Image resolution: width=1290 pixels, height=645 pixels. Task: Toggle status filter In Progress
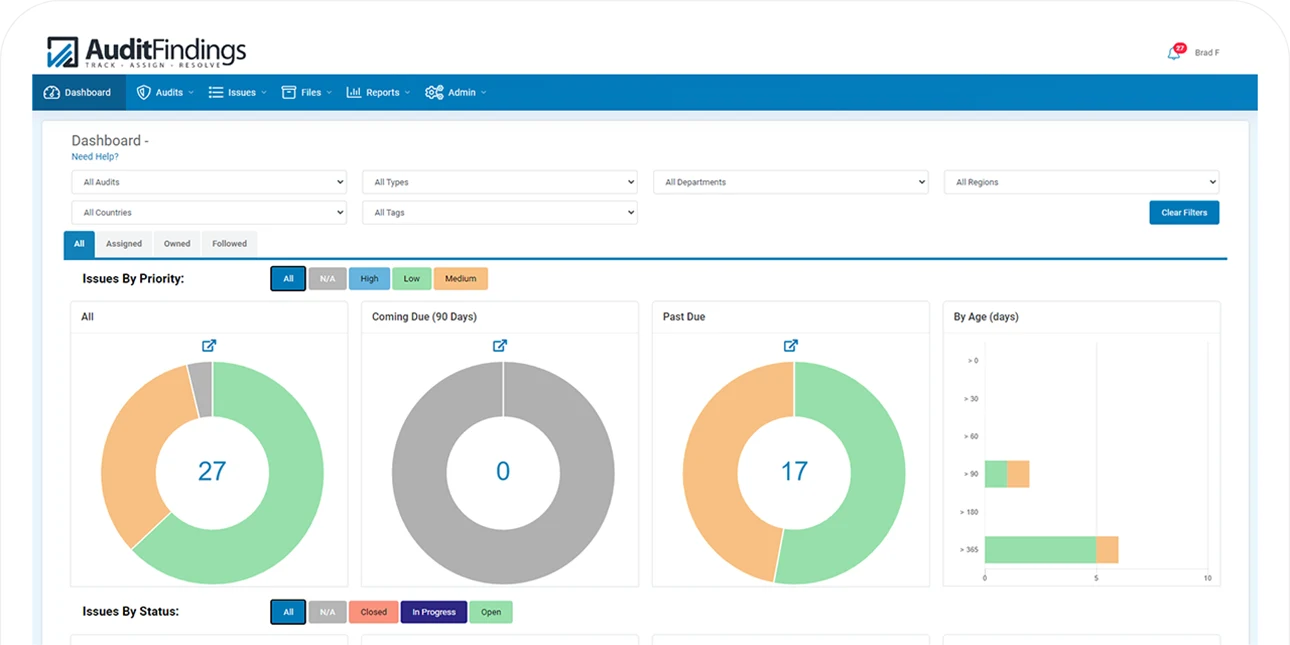(434, 612)
